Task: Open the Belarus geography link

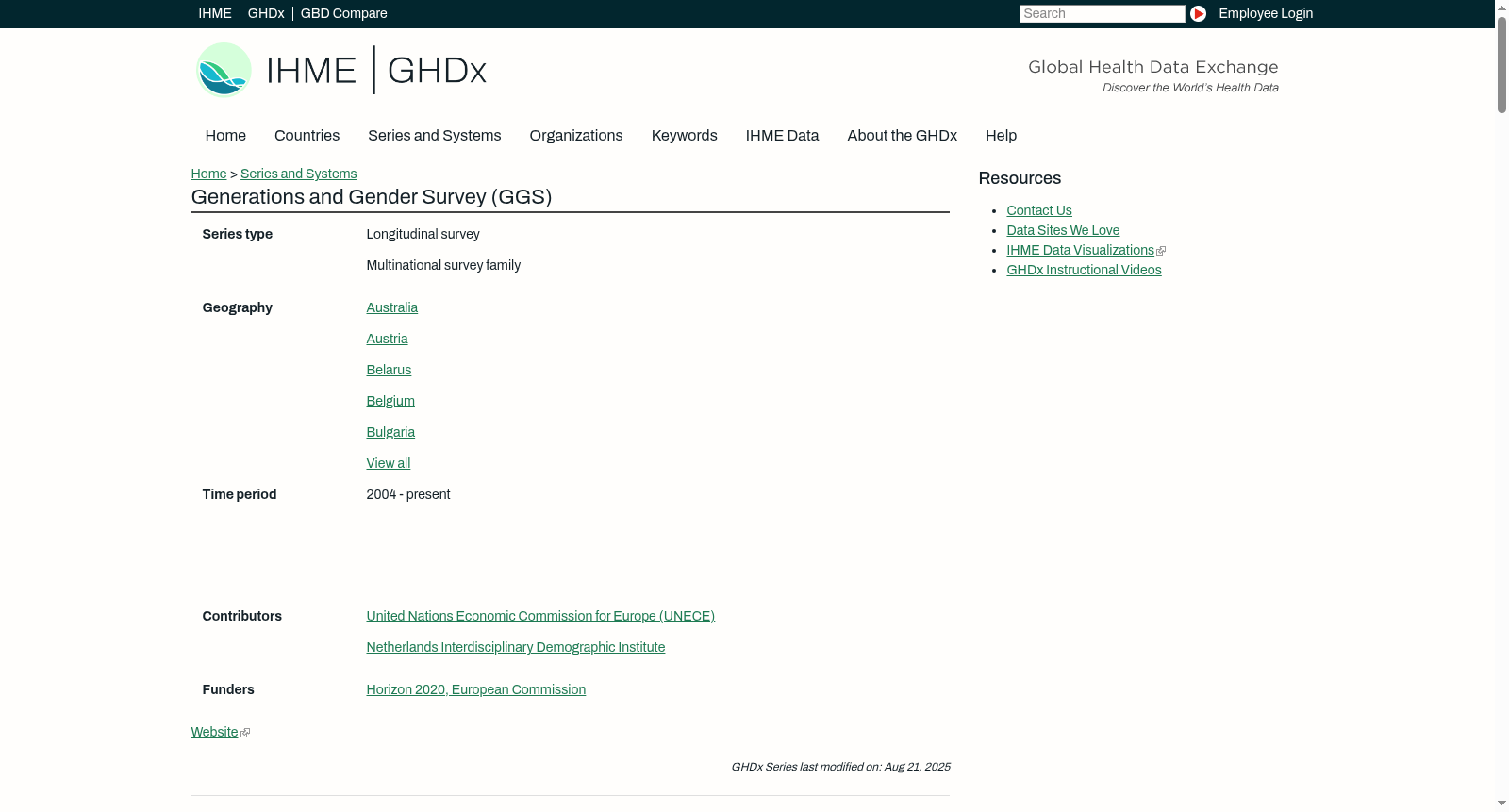Action: coord(389,370)
